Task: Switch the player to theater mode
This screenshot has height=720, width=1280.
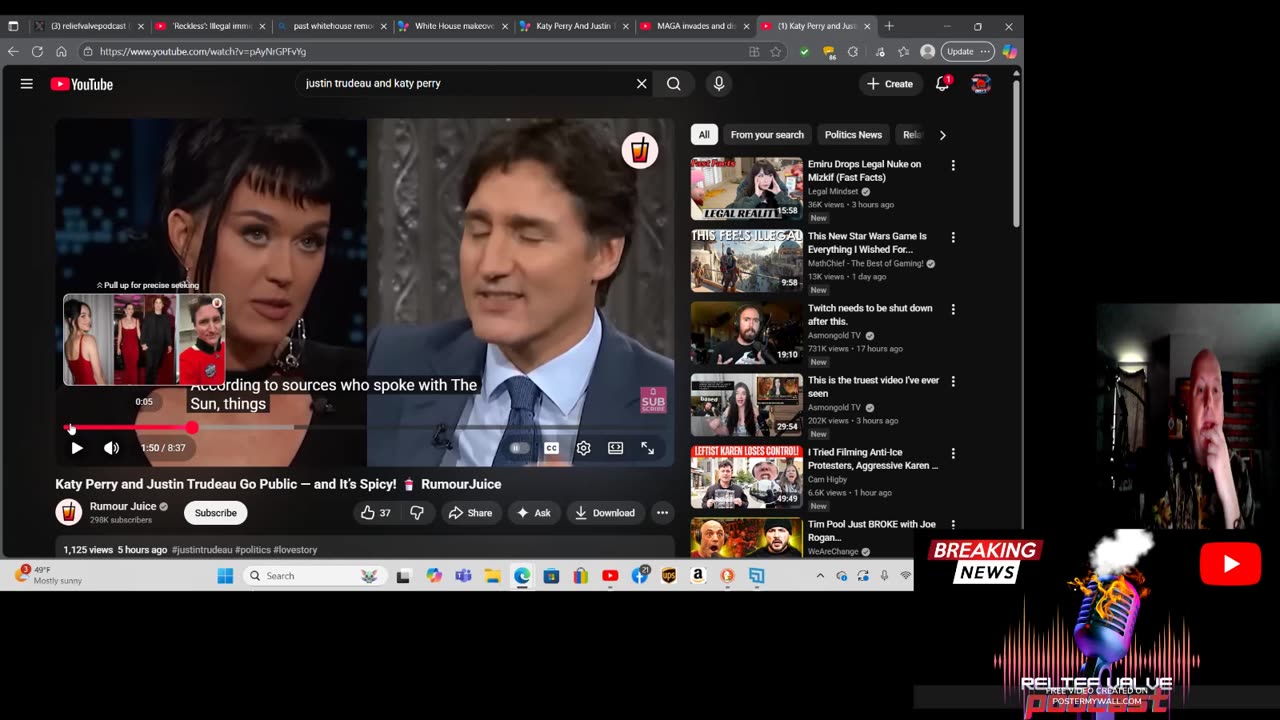Action: (x=615, y=448)
